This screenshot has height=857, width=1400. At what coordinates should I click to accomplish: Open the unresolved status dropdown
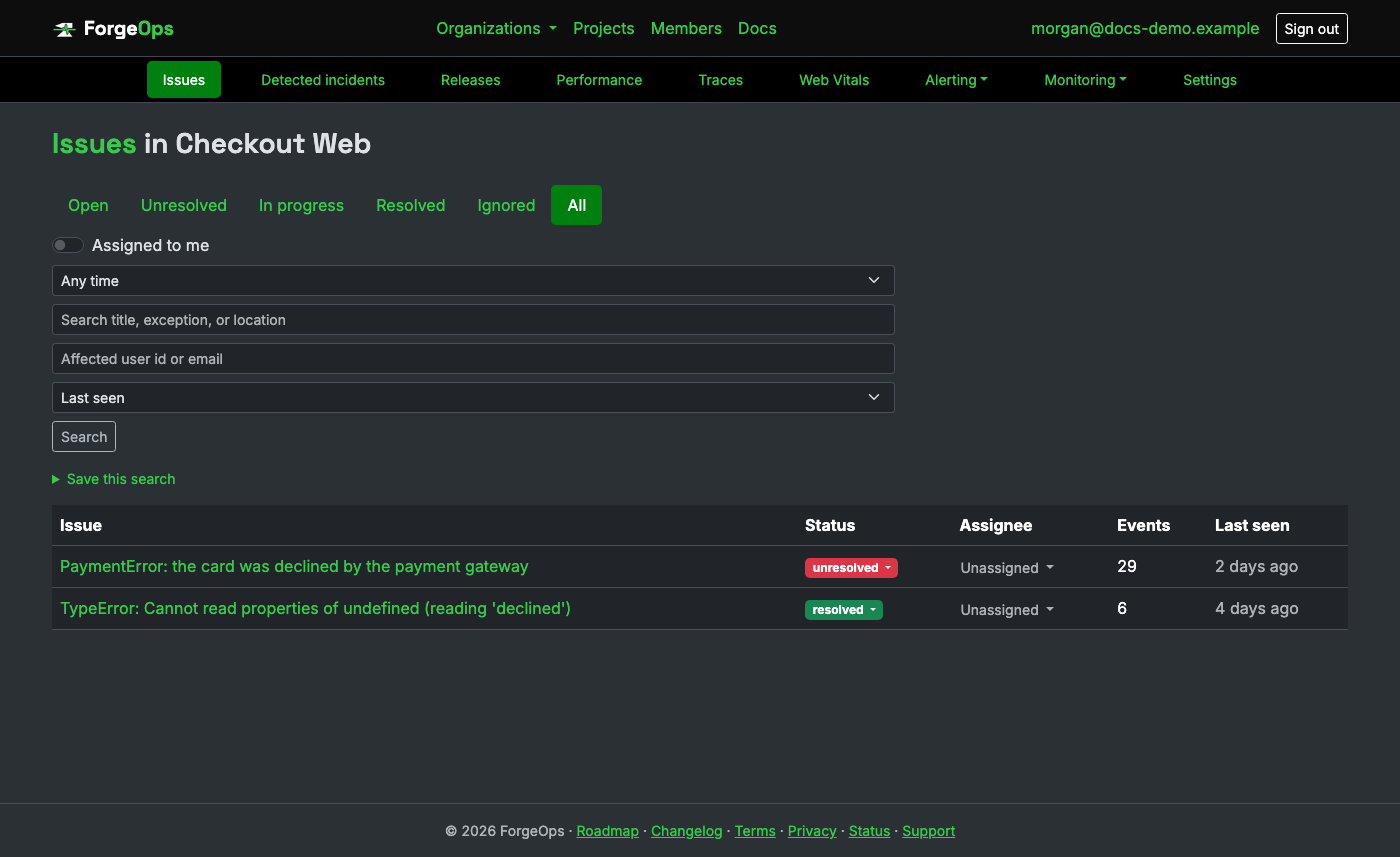851,568
